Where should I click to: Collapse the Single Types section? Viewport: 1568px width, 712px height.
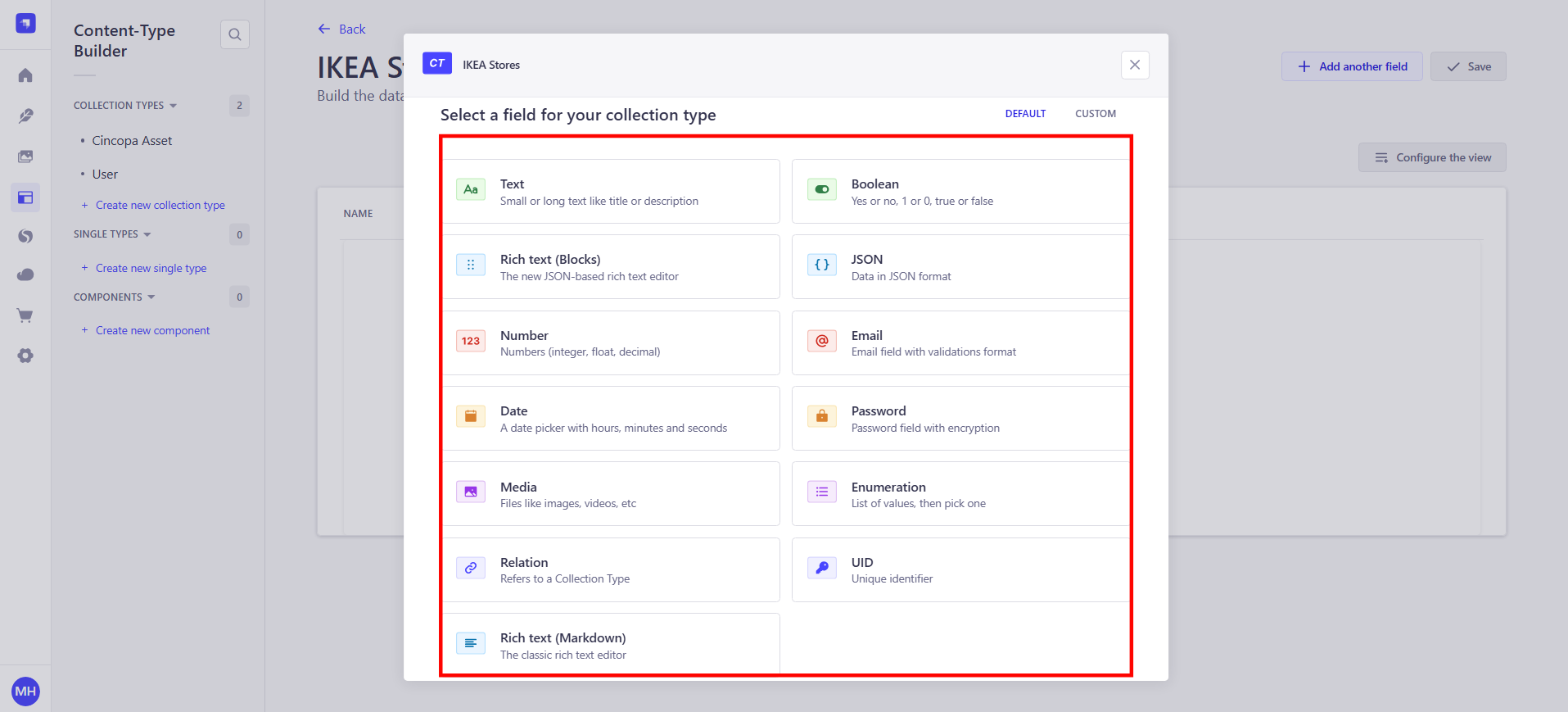112,234
